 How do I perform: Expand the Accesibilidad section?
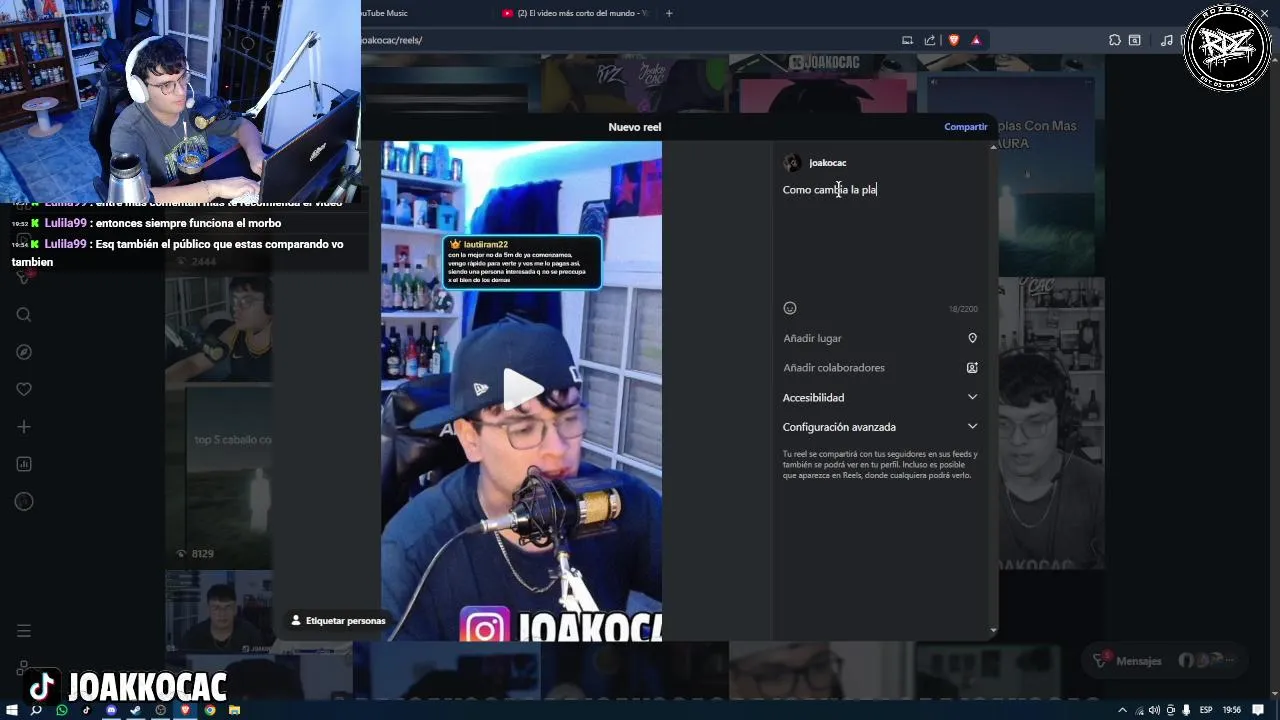pyautogui.click(x=880, y=397)
